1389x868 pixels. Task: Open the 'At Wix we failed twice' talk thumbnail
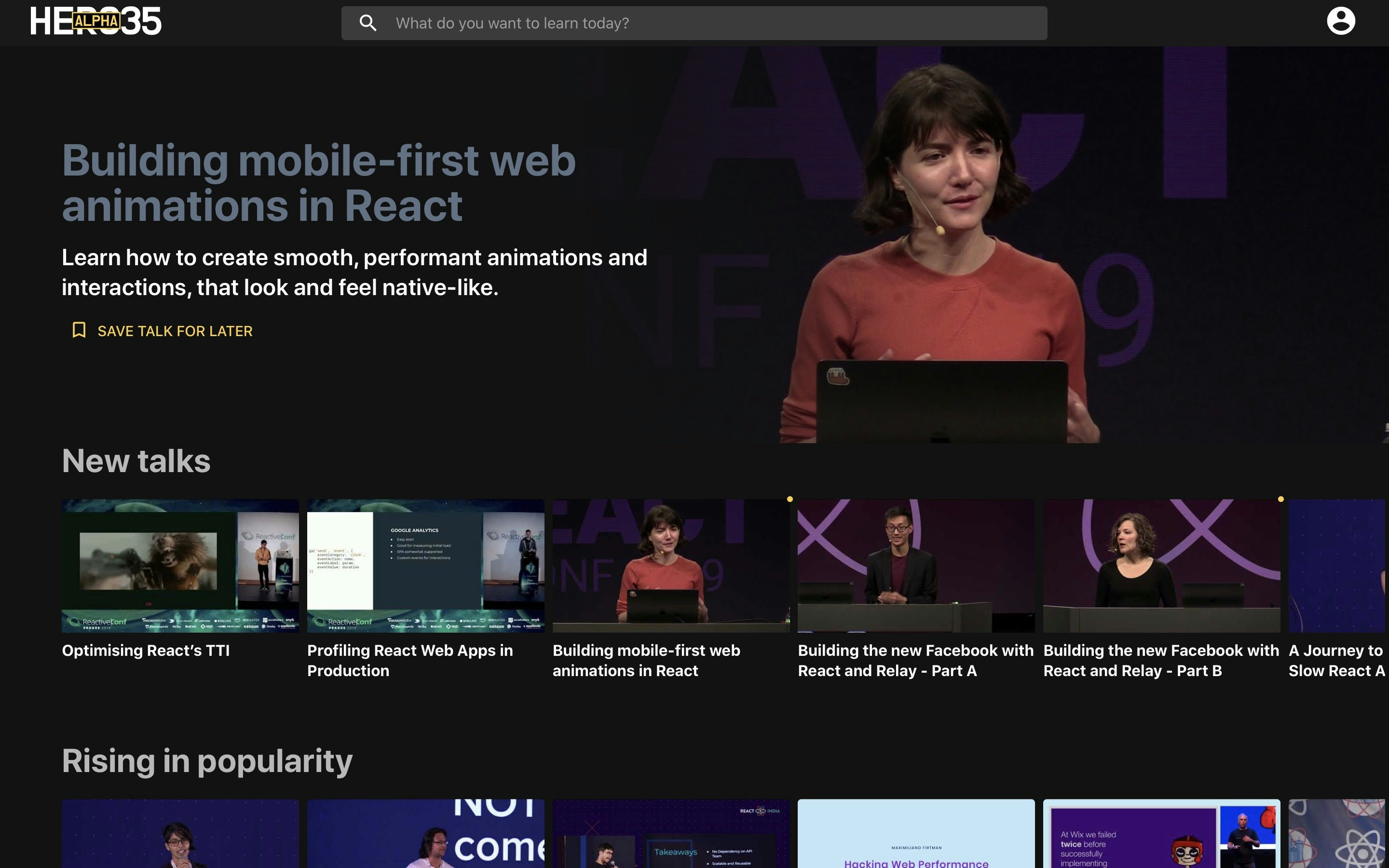pyautogui.click(x=1161, y=834)
